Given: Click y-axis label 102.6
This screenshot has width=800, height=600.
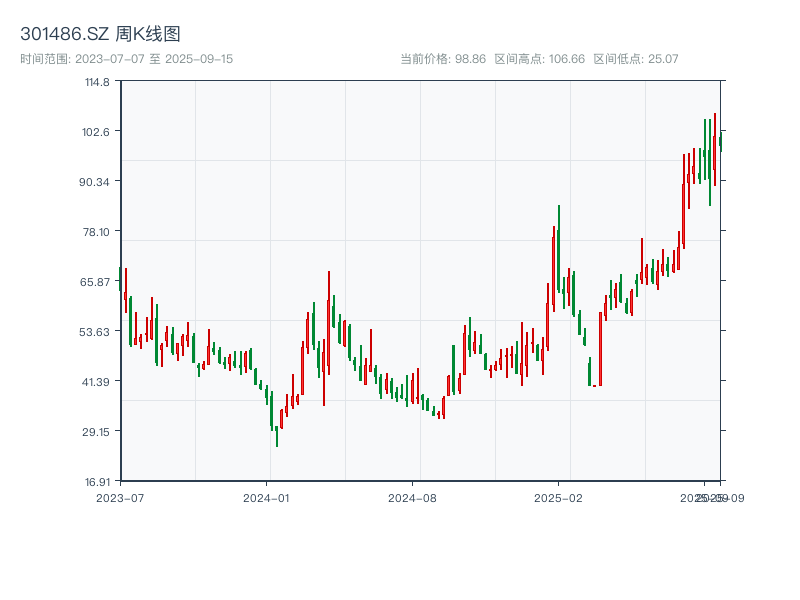Looking at the screenshot, I should pyautogui.click(x=96, y=132).
